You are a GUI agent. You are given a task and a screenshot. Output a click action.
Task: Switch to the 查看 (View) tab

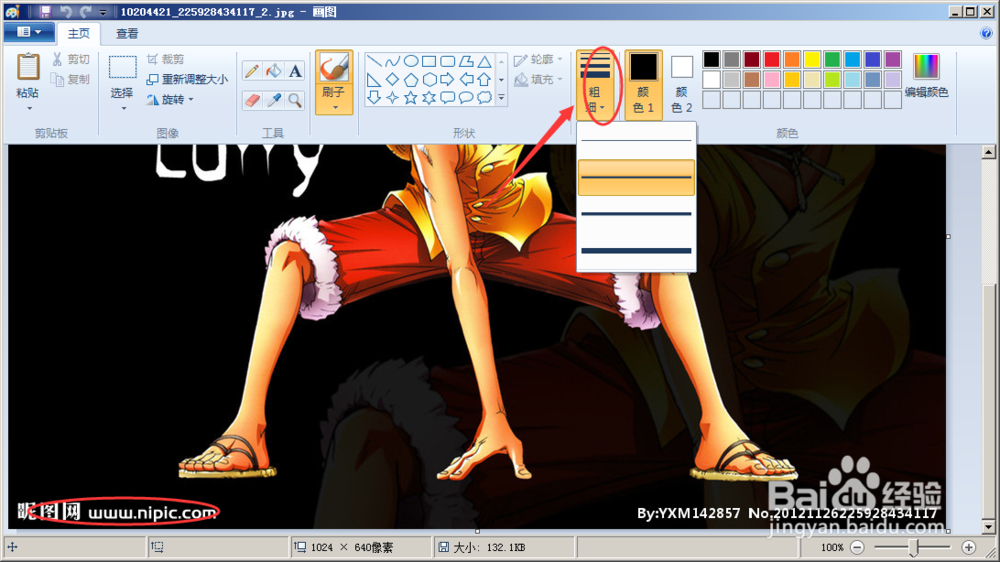point(127,34)
